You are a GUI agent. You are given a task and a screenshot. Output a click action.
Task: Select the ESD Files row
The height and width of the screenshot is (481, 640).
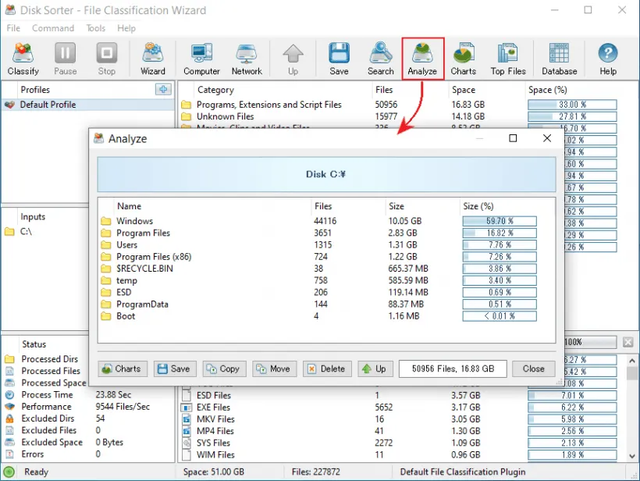pos(402,395)
